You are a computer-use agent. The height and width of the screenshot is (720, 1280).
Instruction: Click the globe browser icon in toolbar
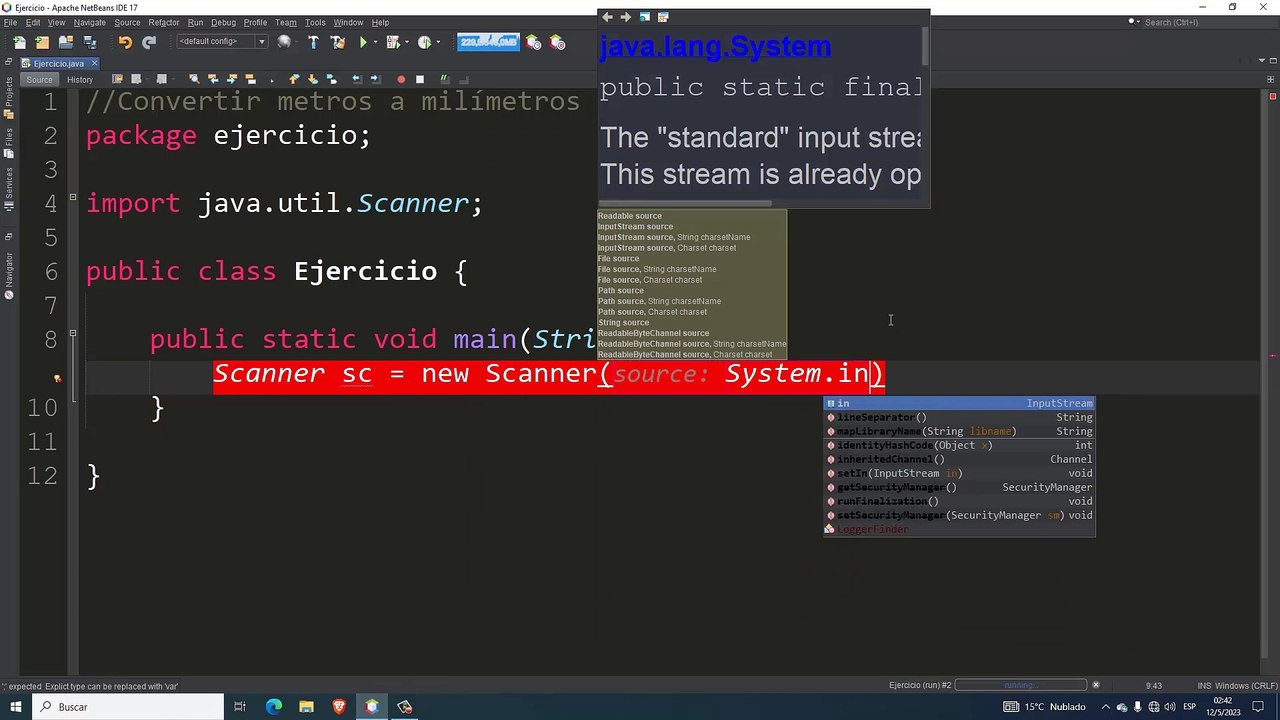[284, 42]
